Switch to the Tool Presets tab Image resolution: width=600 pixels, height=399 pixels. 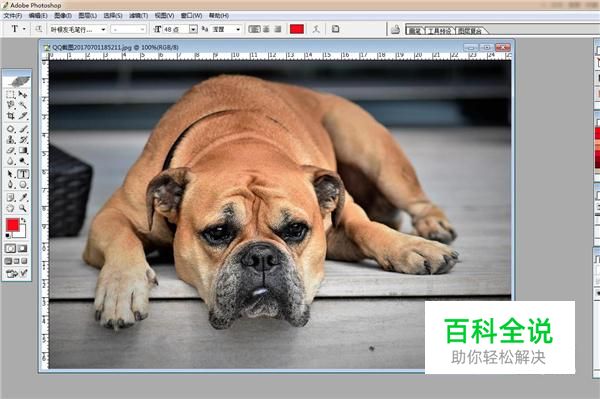point(440,31)
